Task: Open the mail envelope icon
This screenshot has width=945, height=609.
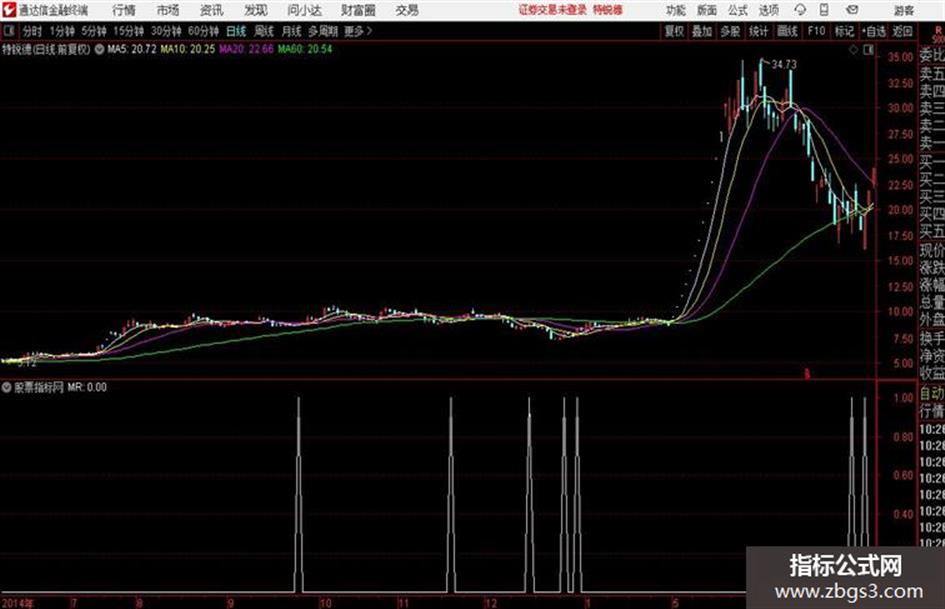Action: tap(852, 10)
